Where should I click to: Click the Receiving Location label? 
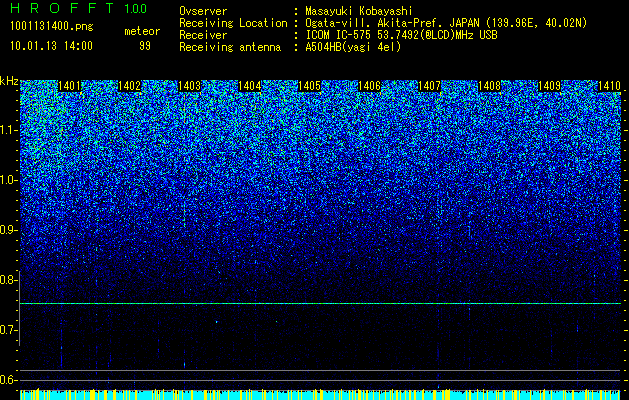click(233, 23)
